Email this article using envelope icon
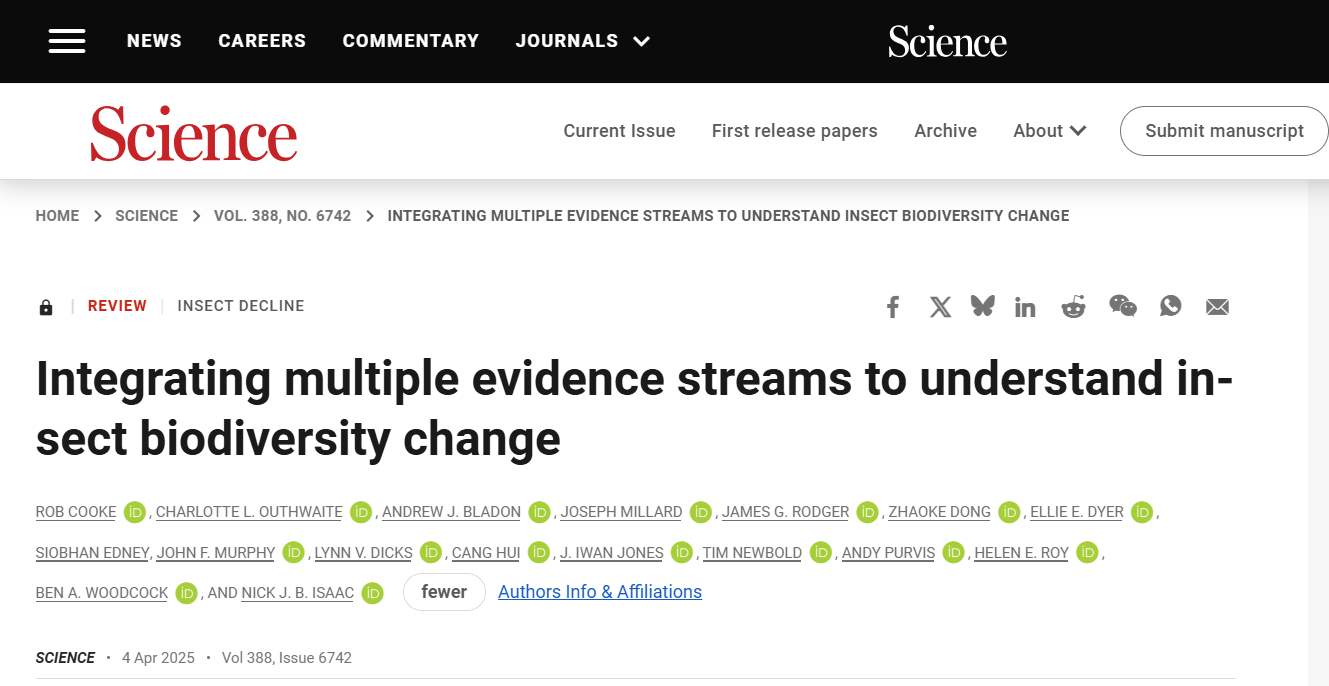 (1217, 307)
